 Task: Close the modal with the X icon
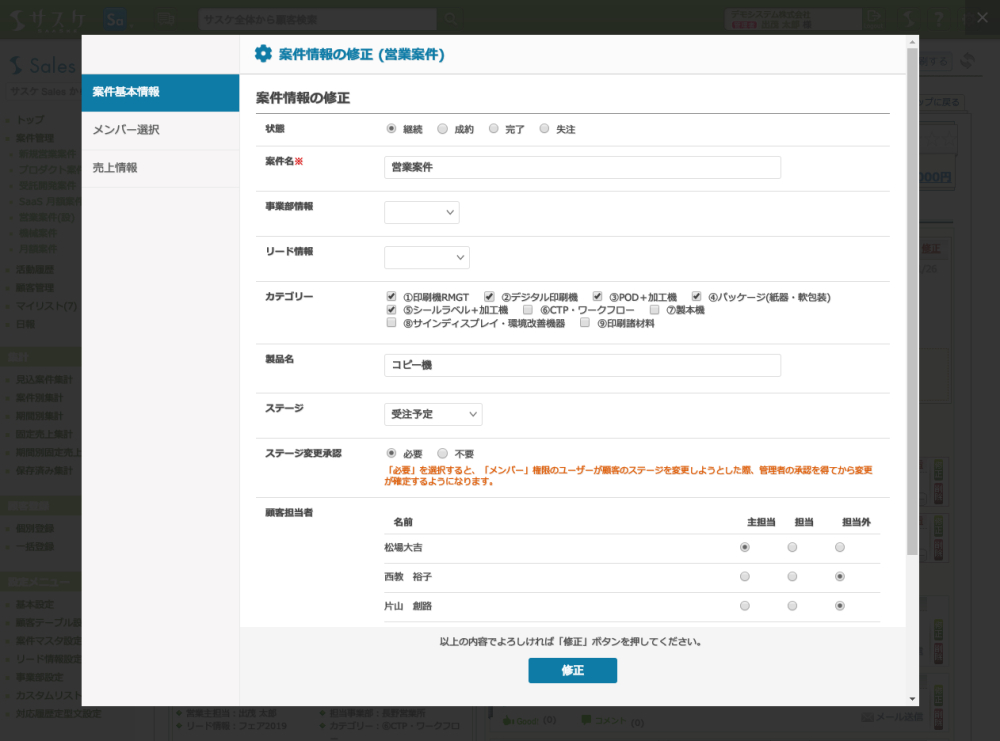(x=980, y=18)
